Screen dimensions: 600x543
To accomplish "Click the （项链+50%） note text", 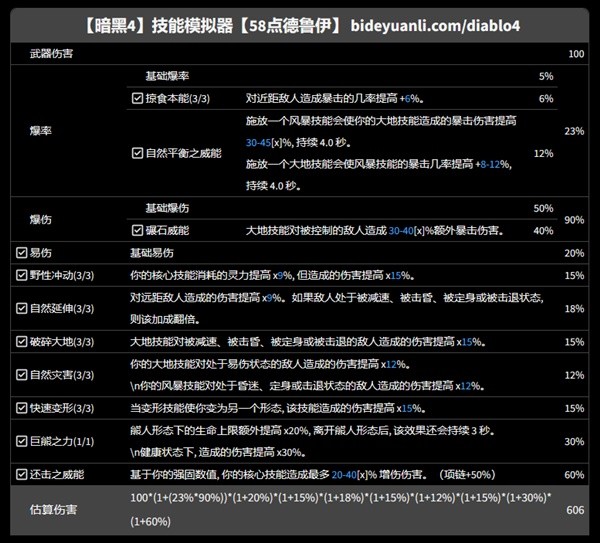I will click(x=465, y=475).
